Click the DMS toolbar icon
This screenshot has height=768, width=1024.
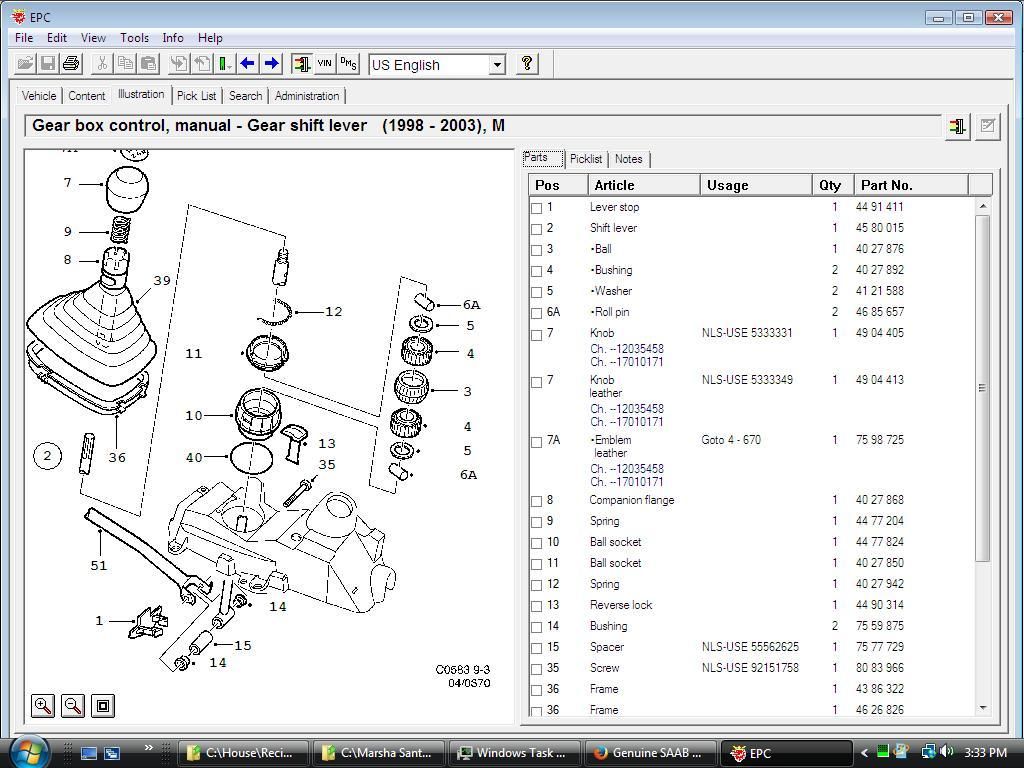[x=347, y=64]
